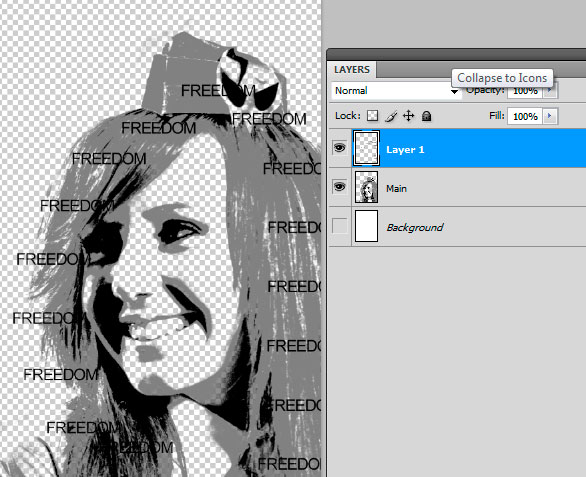Open the Fill slider arrow
Screen dimensions: 586x477
[x=550, y=116]
